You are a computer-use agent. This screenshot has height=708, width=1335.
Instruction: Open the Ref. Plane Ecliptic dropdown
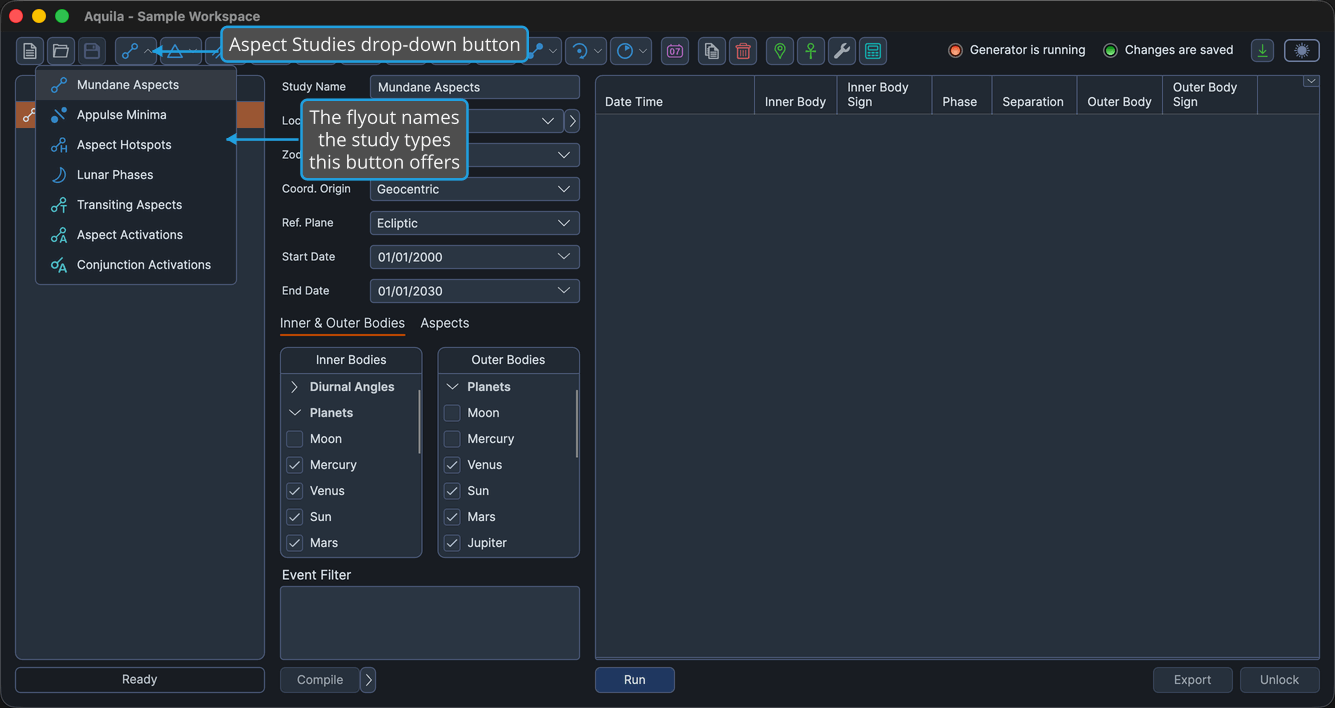(475, 223)
